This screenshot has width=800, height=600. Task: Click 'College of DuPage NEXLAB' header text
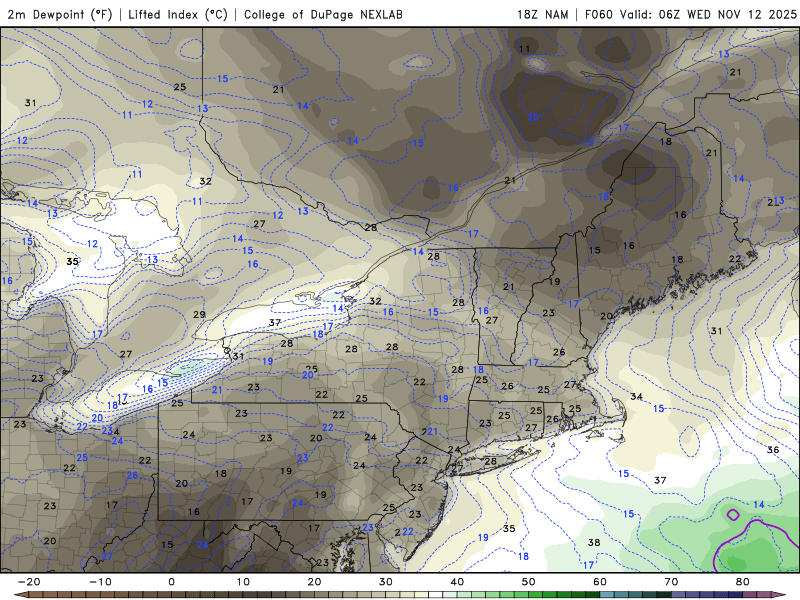323,14
